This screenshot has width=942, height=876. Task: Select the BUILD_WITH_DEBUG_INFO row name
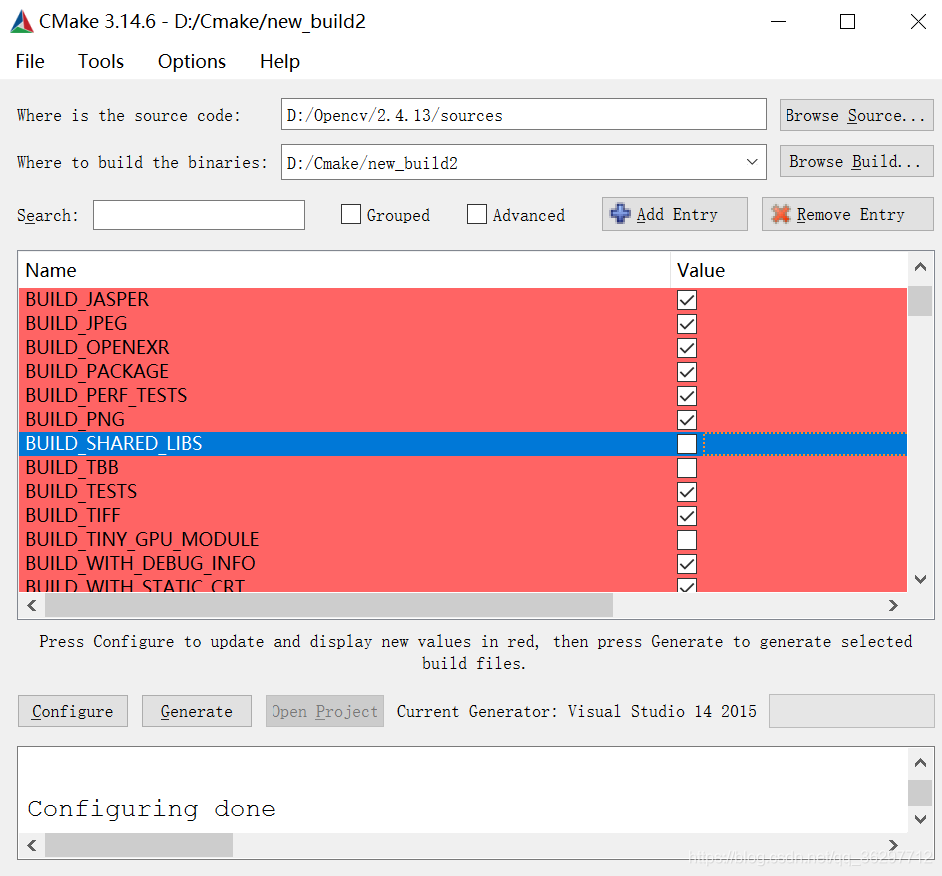(x=141, y=564)
